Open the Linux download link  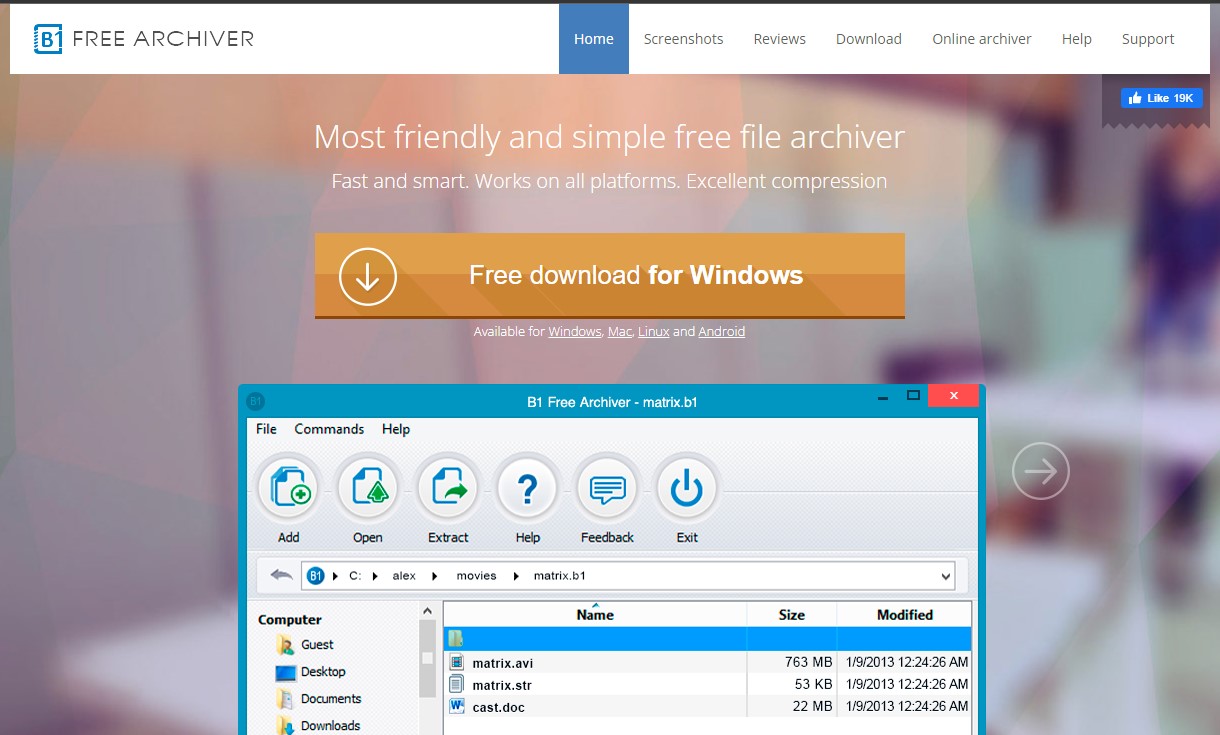pyautogui.click(x=654, y=331)
